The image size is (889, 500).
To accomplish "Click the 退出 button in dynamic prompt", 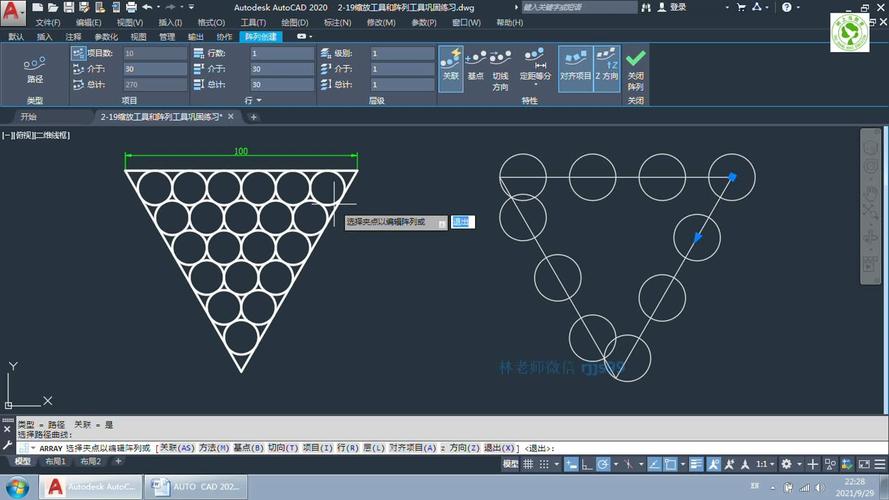I will (x=463, y=222).
